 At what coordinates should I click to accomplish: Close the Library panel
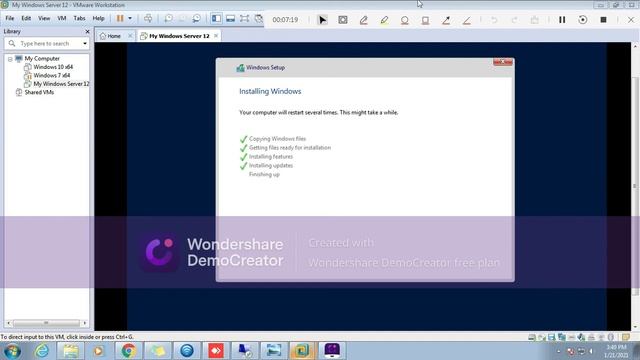[x=87, y=31]
